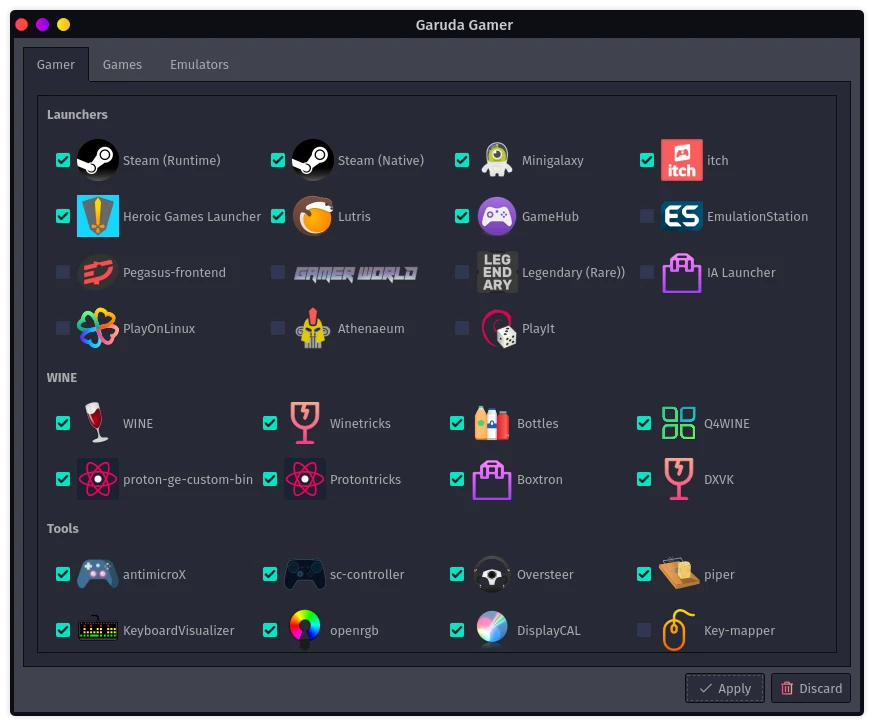Click the WINE glass icon

(x=96, y=423)
